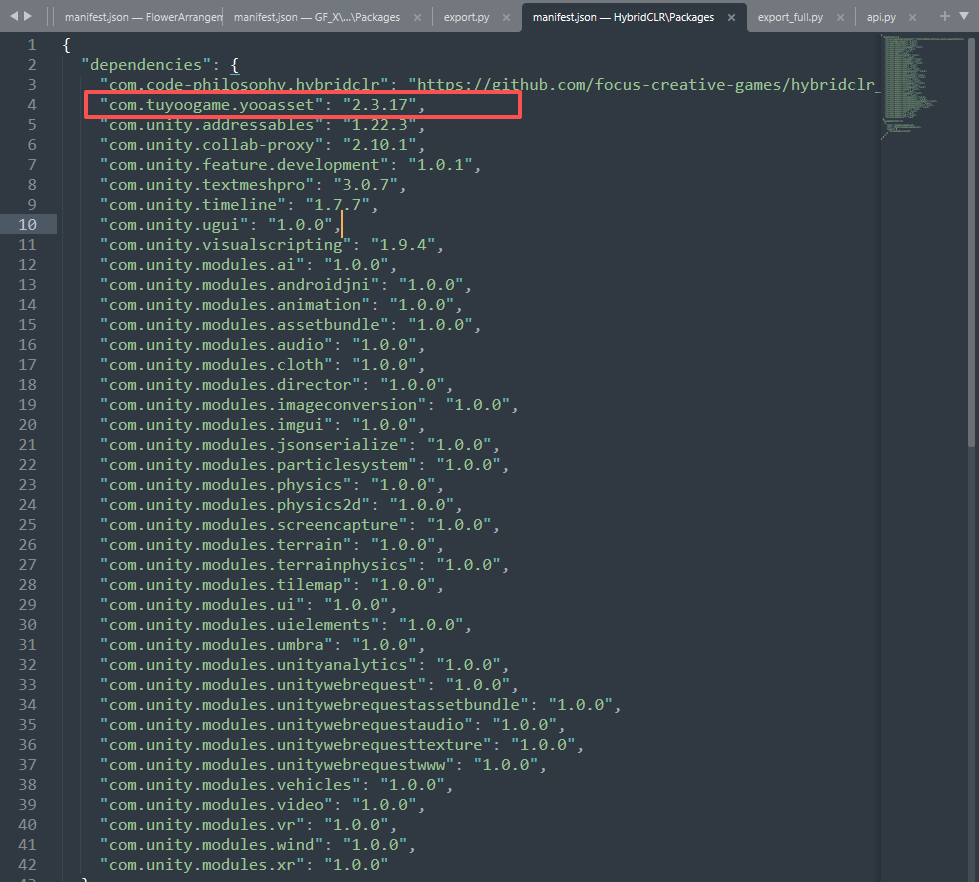The image size is (979, 882).
Task: Click "com.unity.textmeshpro" key
Action: click(207, 185)
